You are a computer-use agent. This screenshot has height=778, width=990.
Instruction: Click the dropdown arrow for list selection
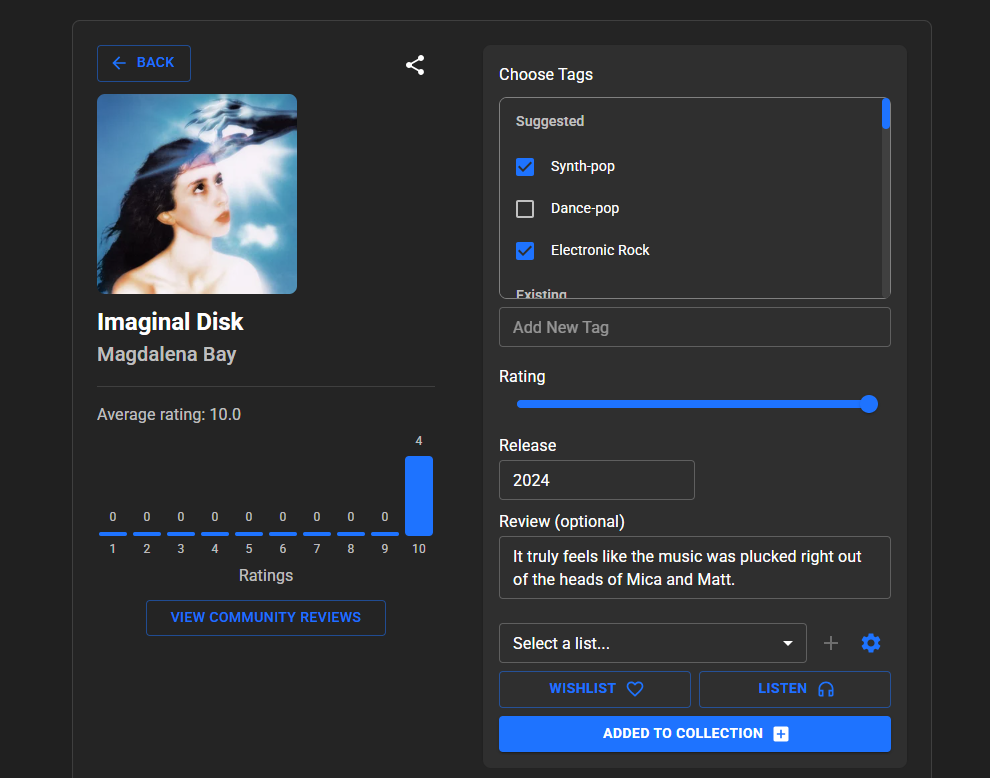[788, 643]
